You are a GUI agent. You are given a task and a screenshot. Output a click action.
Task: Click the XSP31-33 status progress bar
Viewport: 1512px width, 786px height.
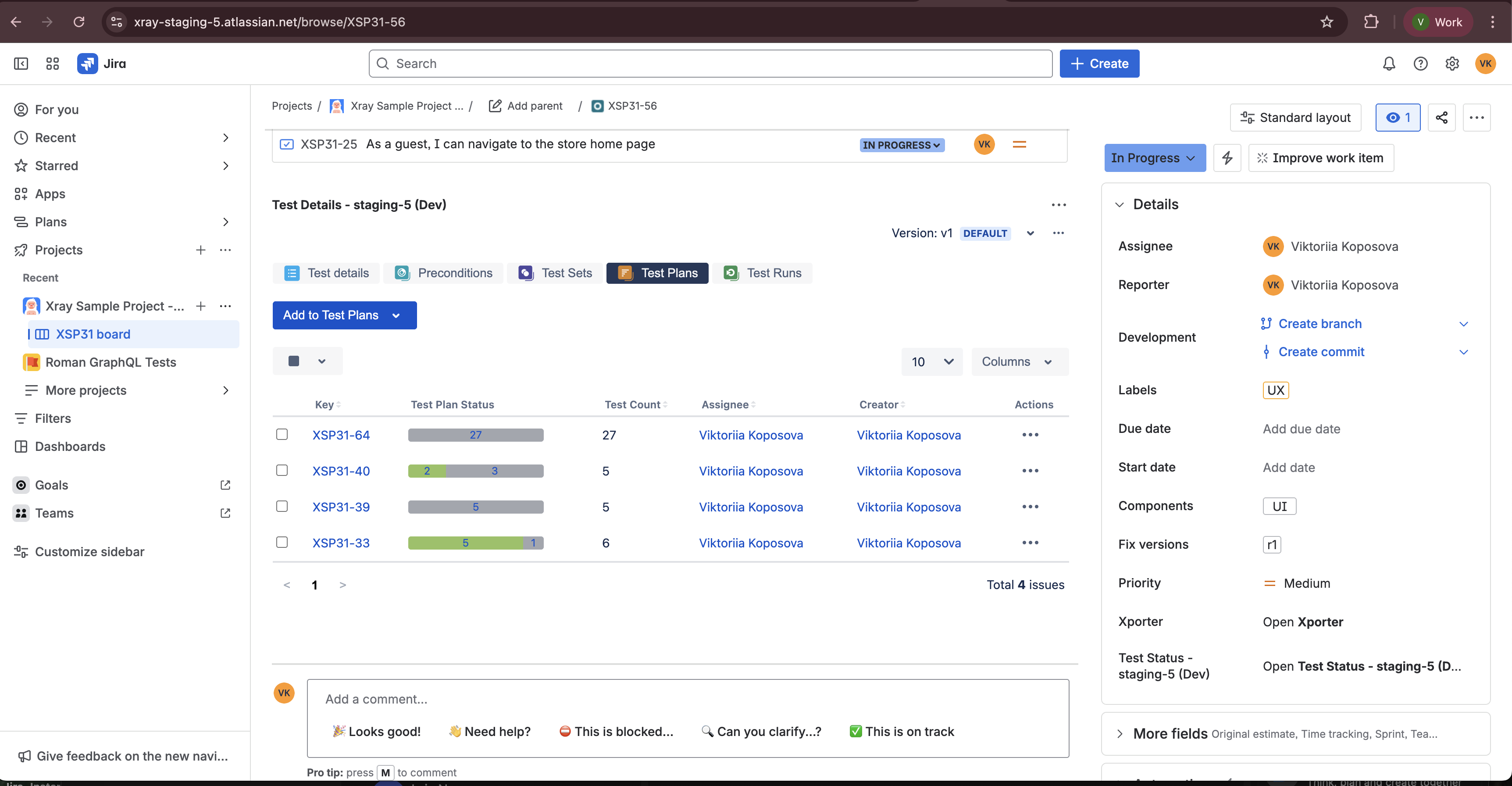coord(475,543)
